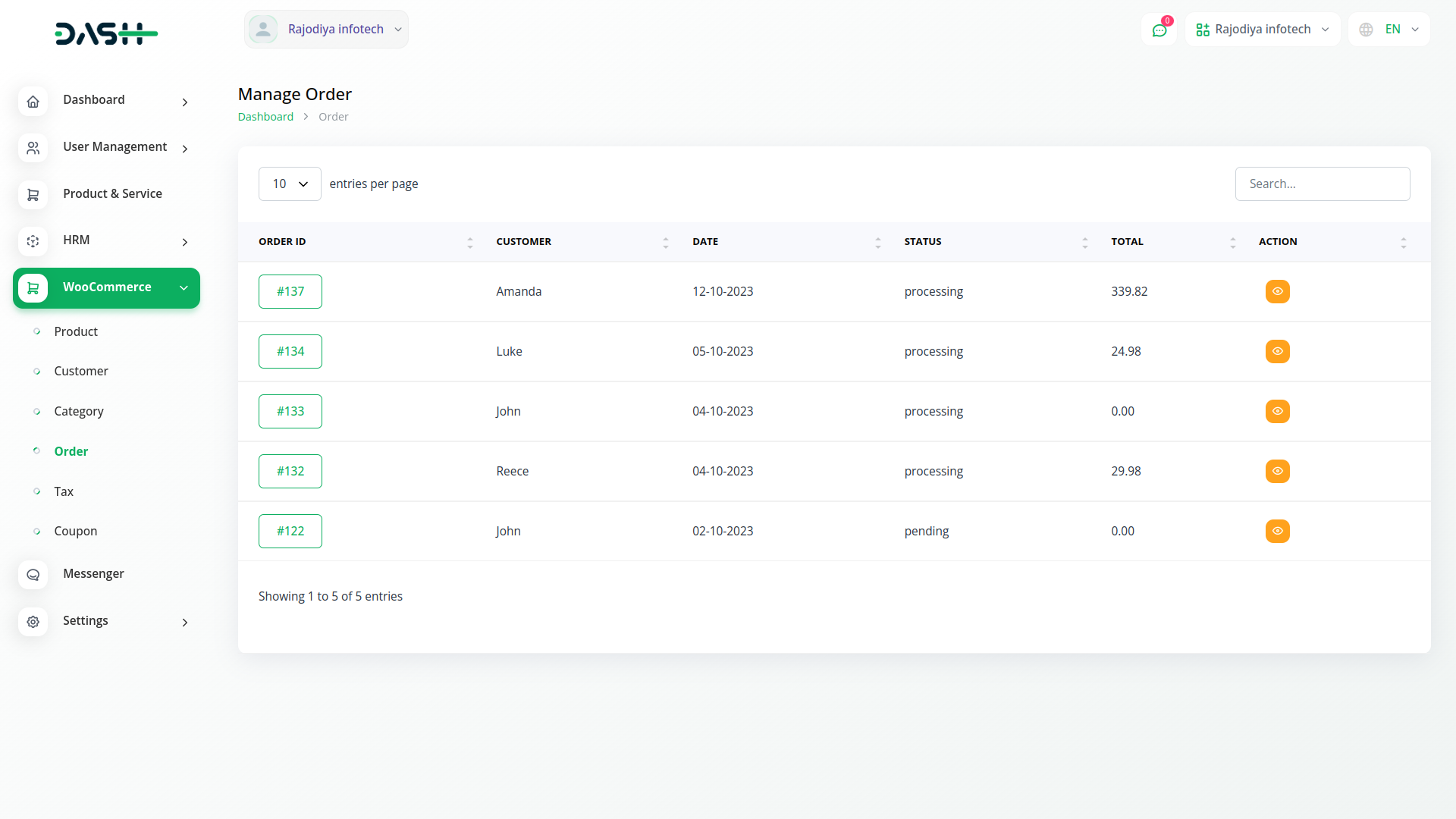This screenshot has height=819, width=1456.
Task: View order #133 using eye button
Action: [1277, 411]
